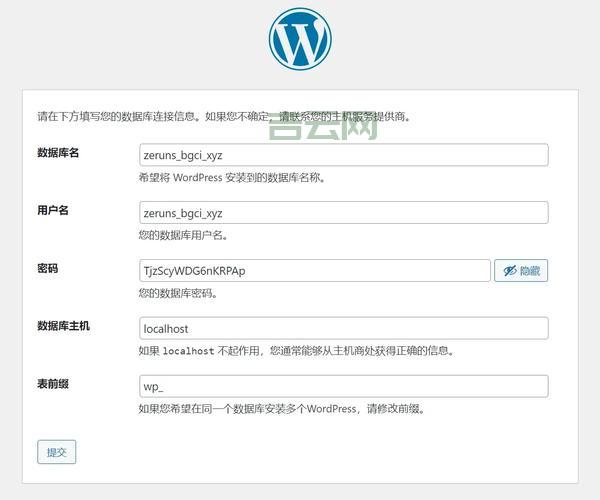The image size is (600, 500).
Task: Toggle password visibility with the 隐藏 button
Action: tap(521, 271)
